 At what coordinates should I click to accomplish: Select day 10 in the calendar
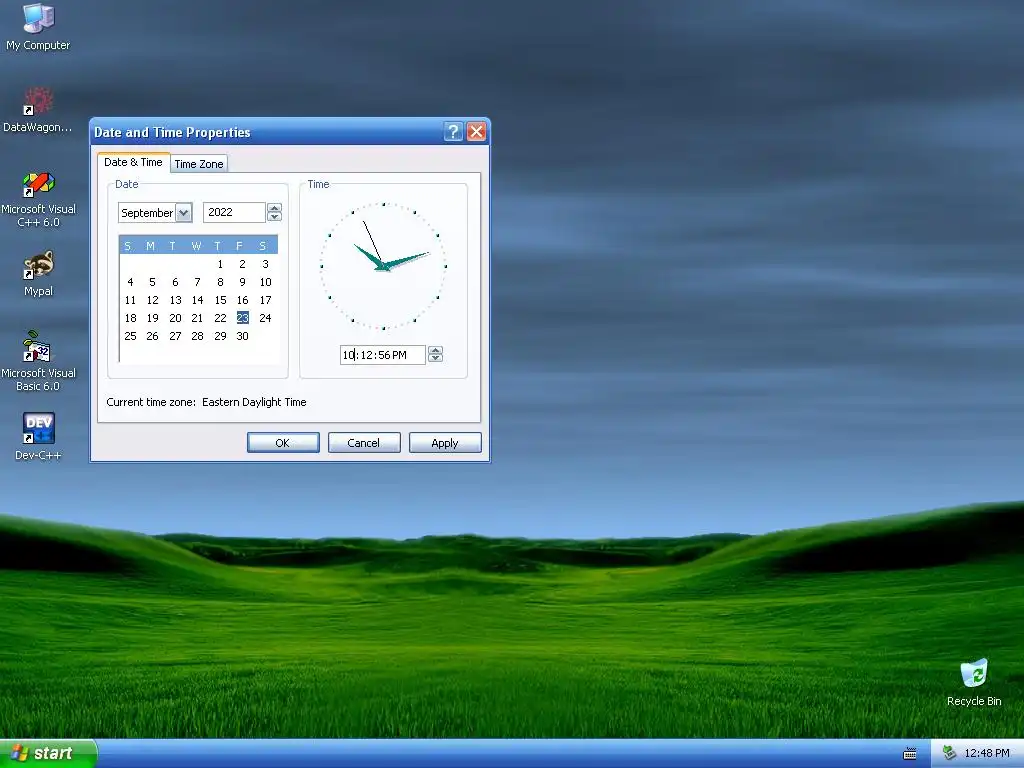(x=265, y=282)
